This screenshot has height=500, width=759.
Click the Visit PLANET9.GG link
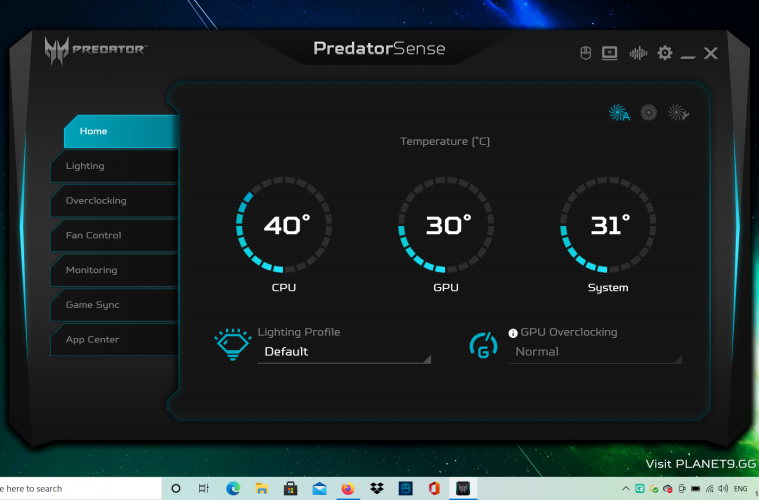700,464
